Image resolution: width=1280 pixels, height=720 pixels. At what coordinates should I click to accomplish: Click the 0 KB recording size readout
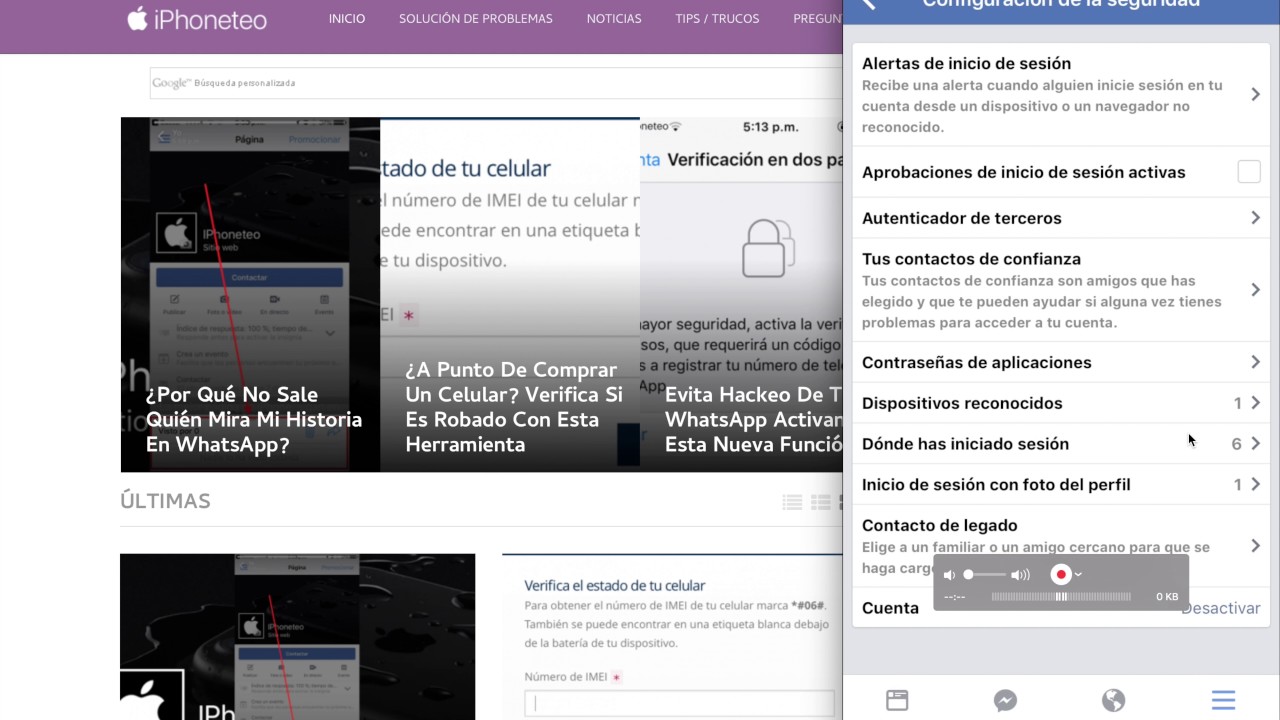tap(1167, 597)
